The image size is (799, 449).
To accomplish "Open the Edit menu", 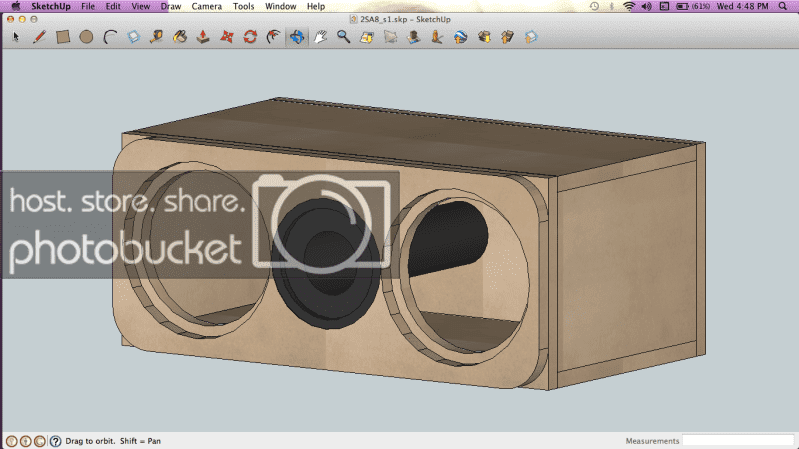I will point(113,6).
